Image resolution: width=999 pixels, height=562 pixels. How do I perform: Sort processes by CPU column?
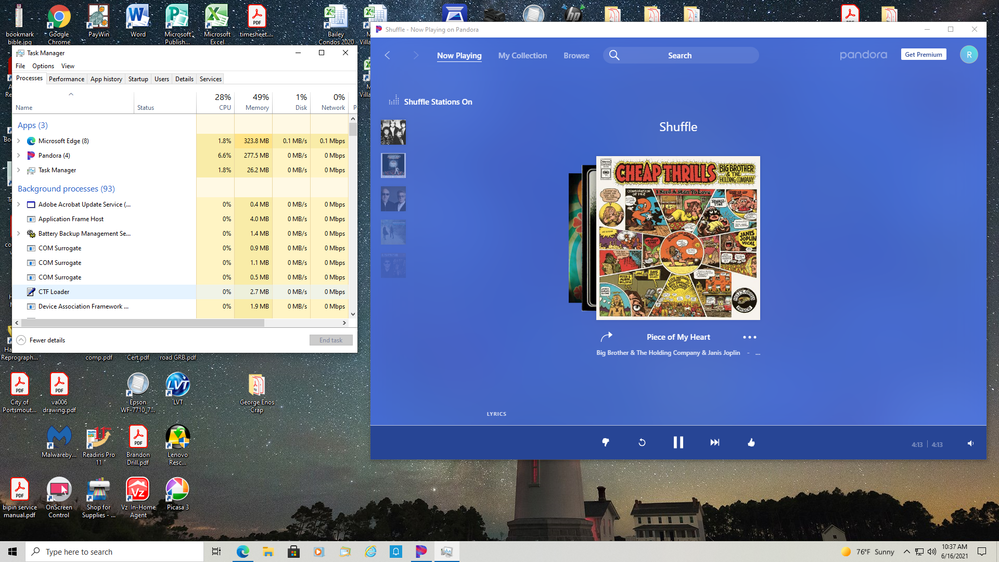coord(215,101)
